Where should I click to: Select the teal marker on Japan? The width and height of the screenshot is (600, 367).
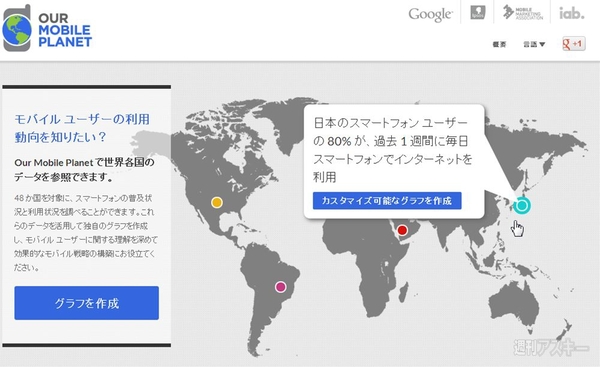pyautogui.click(x=522, y=205)
